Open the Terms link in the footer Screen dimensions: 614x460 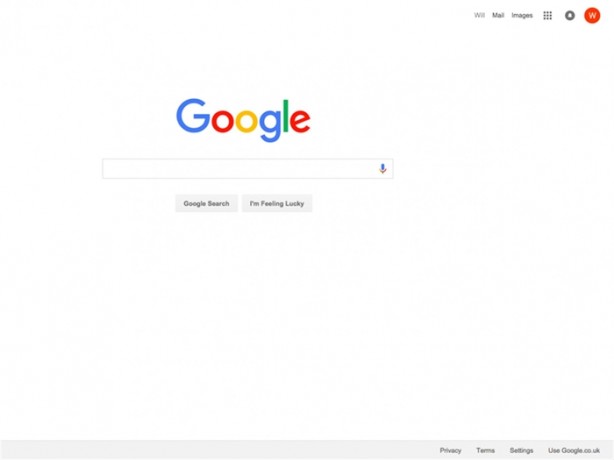(x=486, y=450)
